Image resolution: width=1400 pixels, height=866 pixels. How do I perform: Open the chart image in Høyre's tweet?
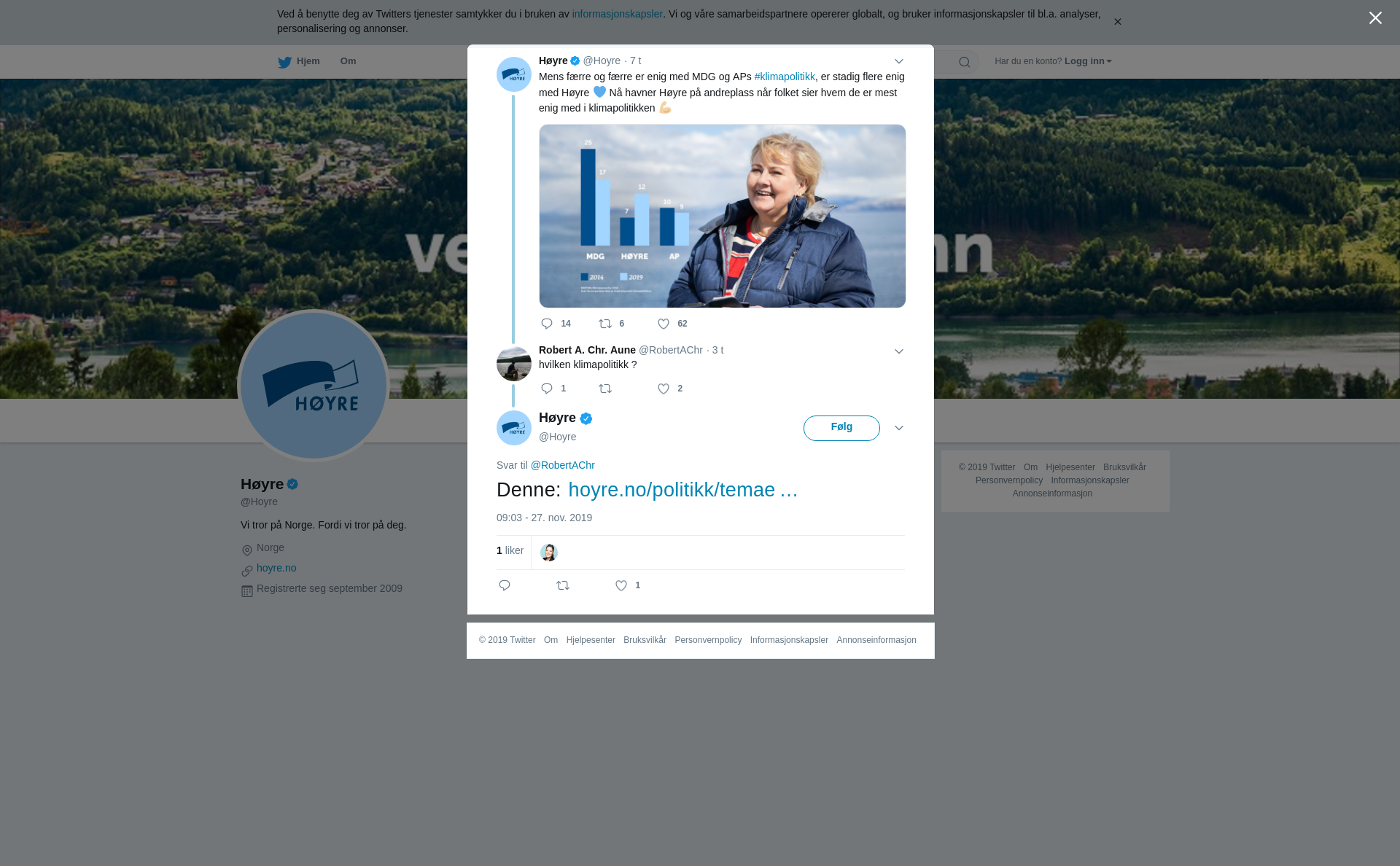[723, 216]
